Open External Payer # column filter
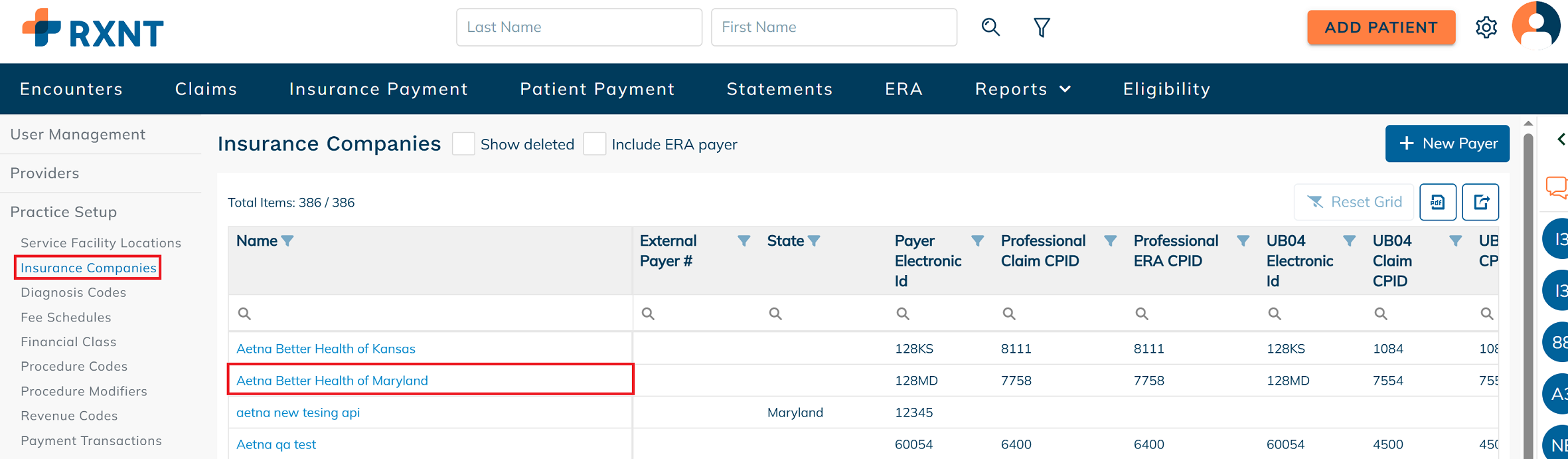This screenshot has width=1568, height=459. (x=744, y=241)
